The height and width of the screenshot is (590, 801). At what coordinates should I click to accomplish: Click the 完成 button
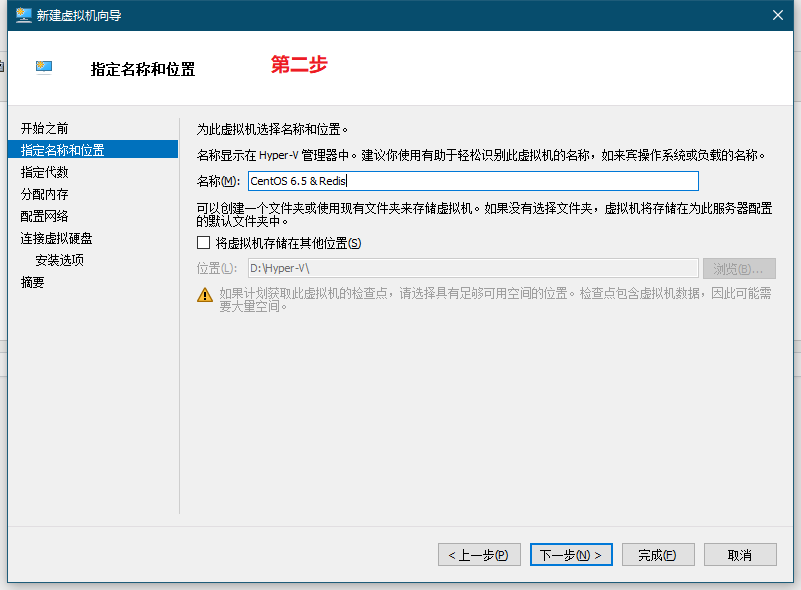pos(658,555)
